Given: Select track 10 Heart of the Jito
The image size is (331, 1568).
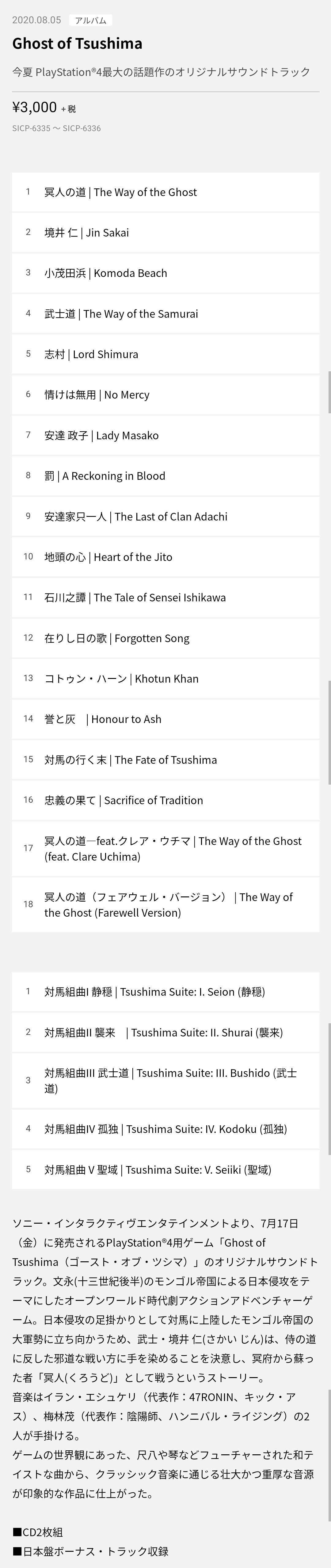Looking at the screenshot, I should click(165, 557).
